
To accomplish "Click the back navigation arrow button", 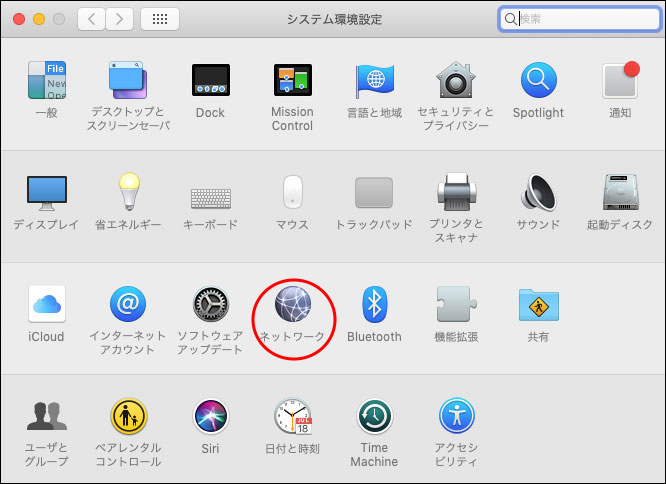I will coord(91,19).
